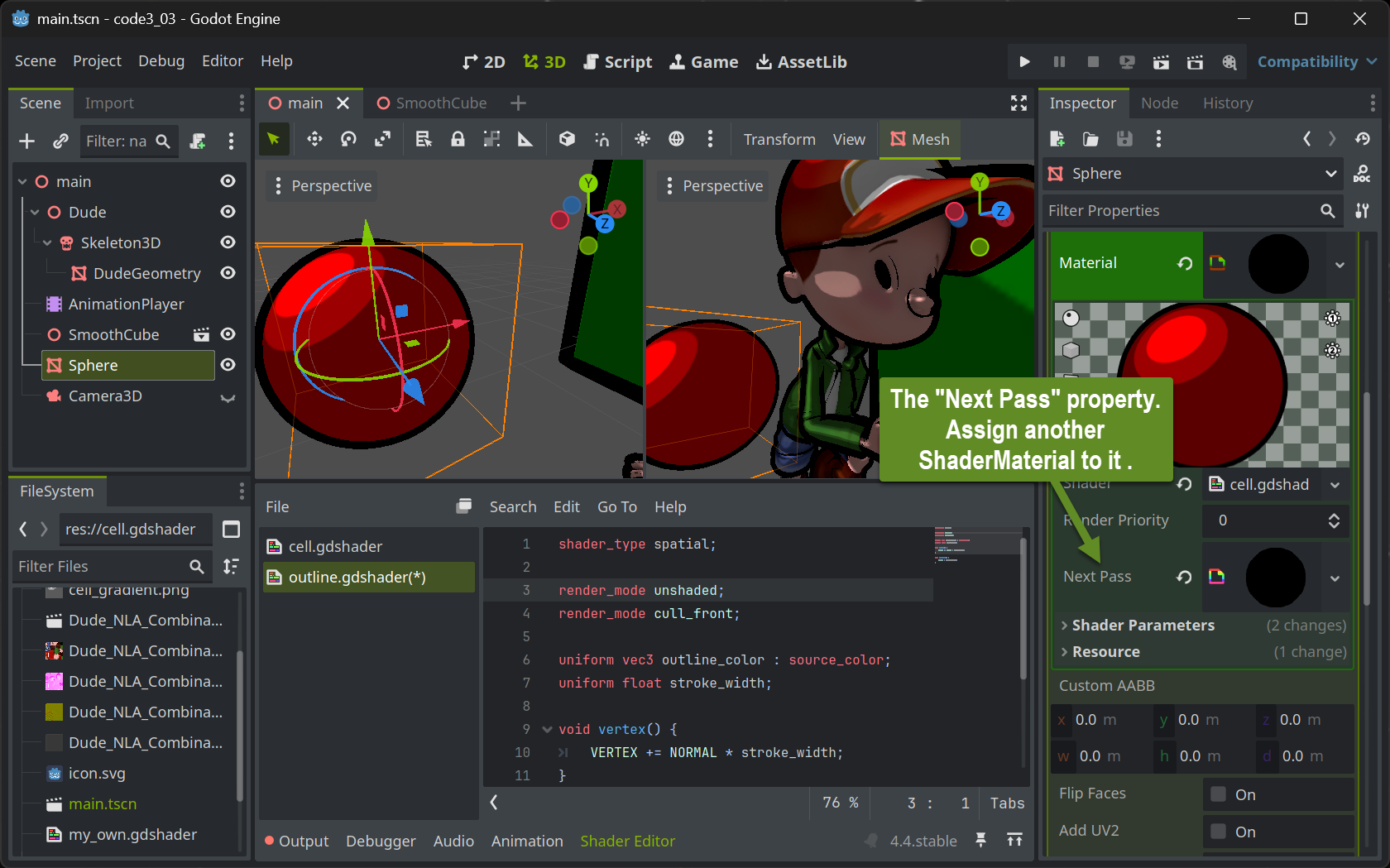Image resolution: width=1390 pixels, height=868 pixels.
Task: Collapse the Dude tree node
Action: 35,213
